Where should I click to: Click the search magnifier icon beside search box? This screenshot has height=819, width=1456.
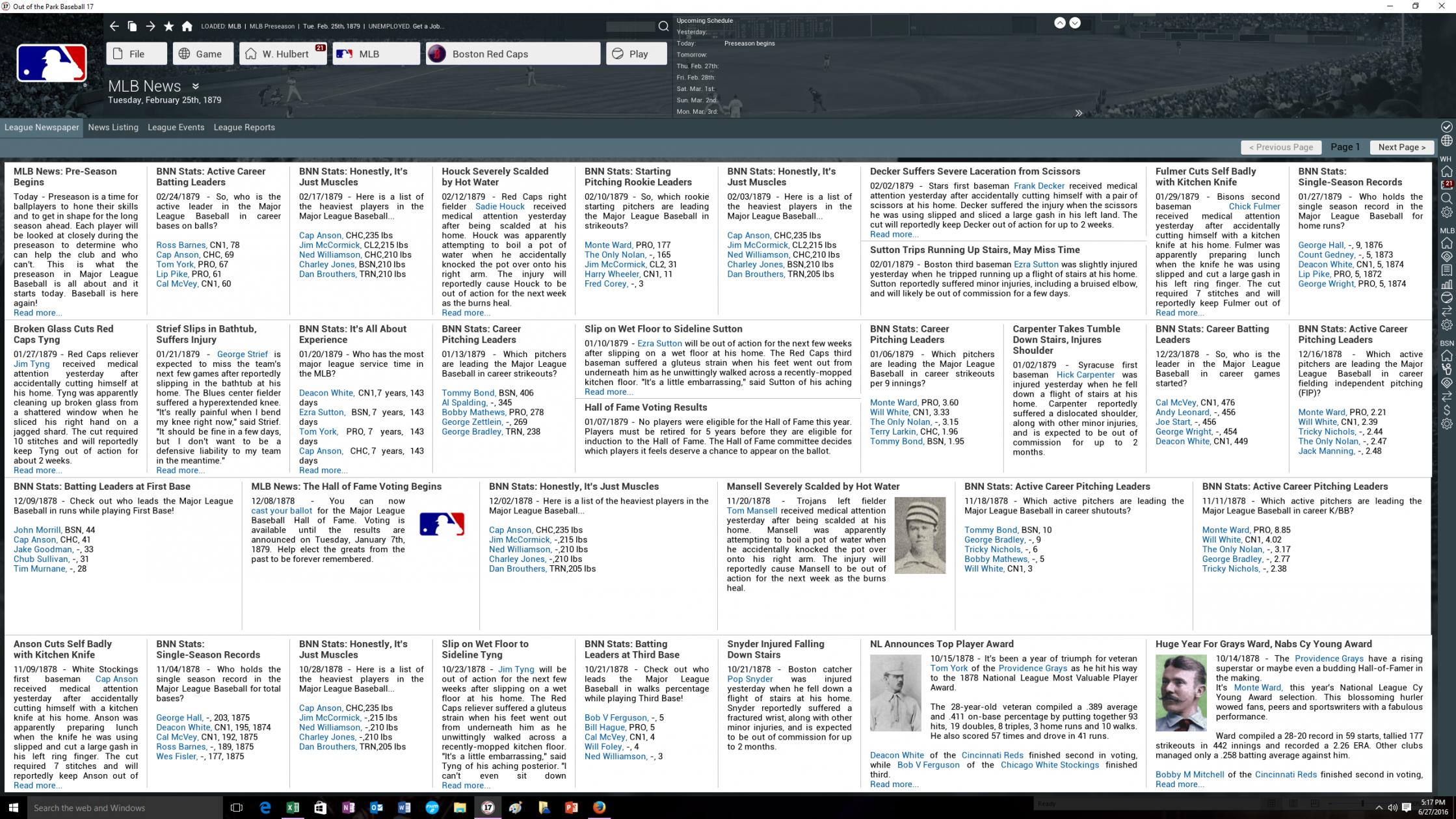(663, 26)
